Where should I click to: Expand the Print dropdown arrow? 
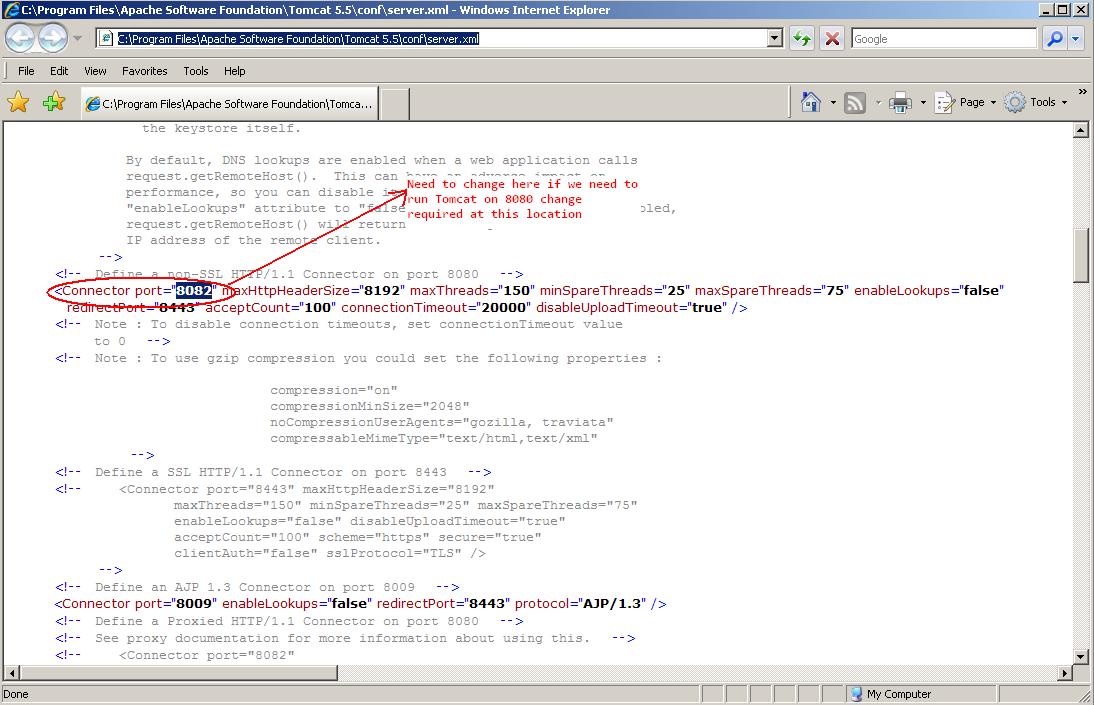[x=923, y=103]
